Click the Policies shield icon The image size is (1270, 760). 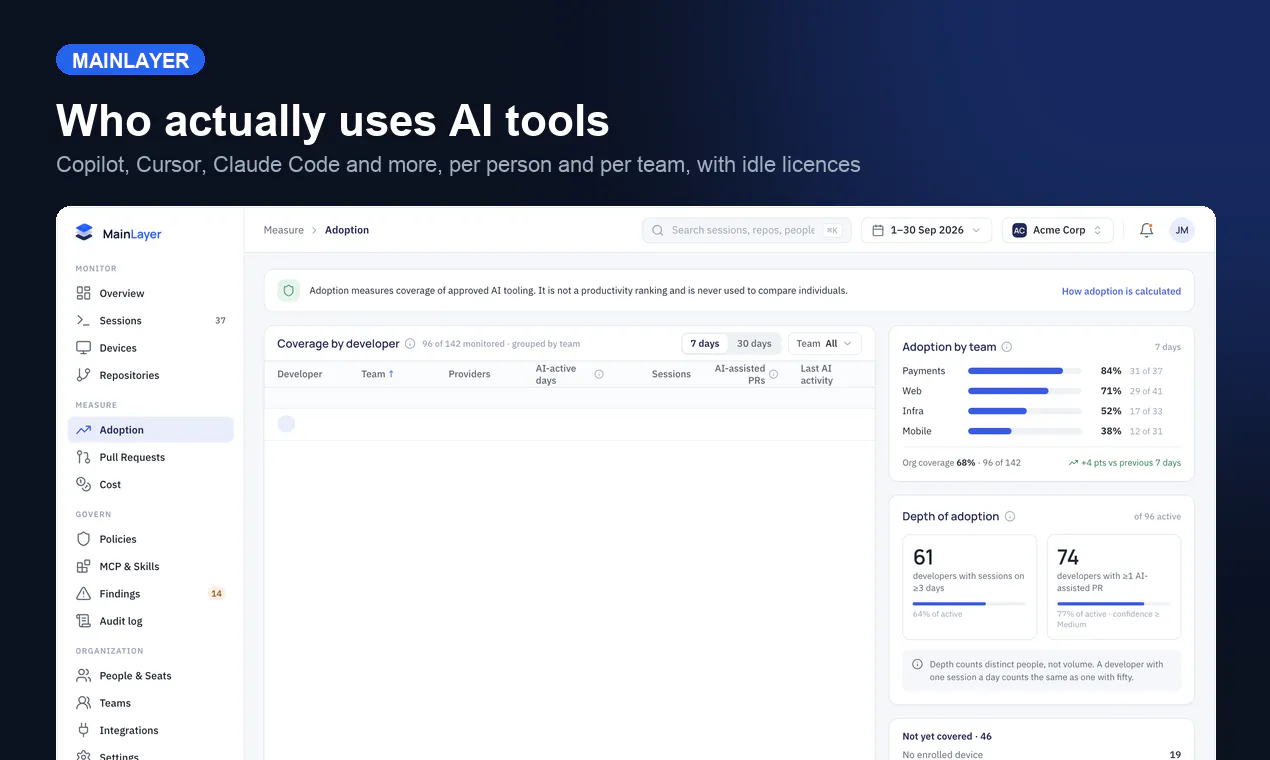[x=84, y=539]
